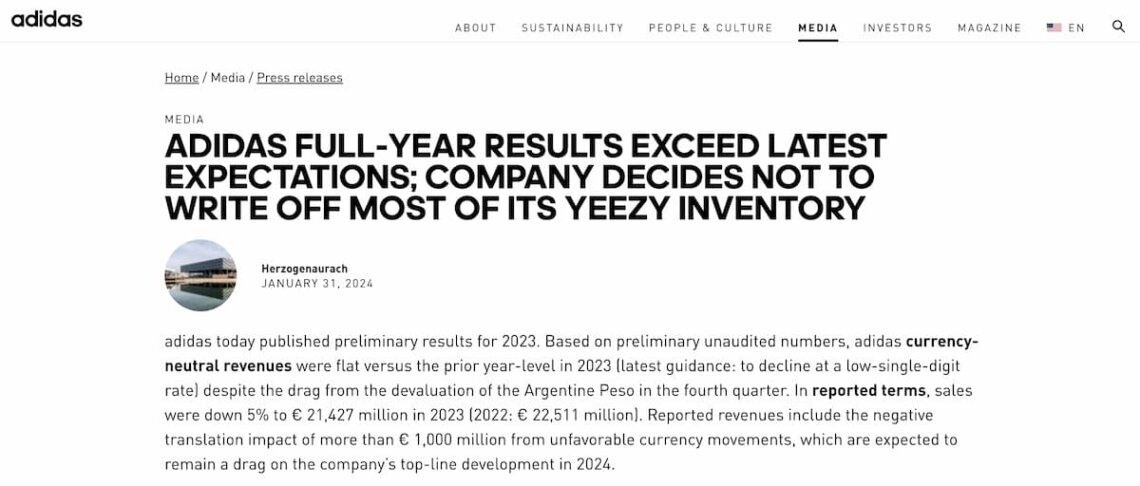
Task: Open the Magazine section
Action: coord(989,28)
